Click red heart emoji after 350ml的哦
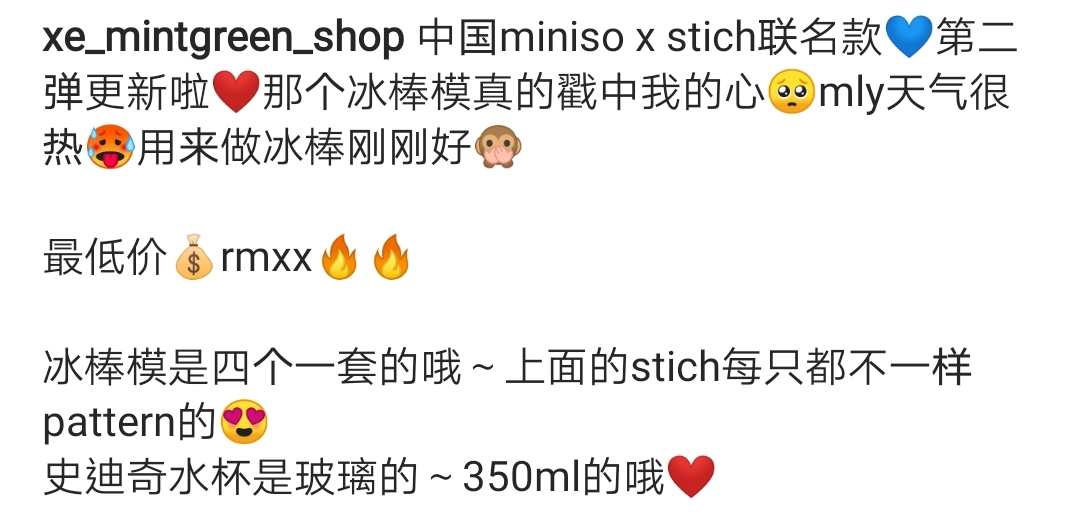This screenshot has width=1080, height=515. pyautogui.click(x=691, y=476)
